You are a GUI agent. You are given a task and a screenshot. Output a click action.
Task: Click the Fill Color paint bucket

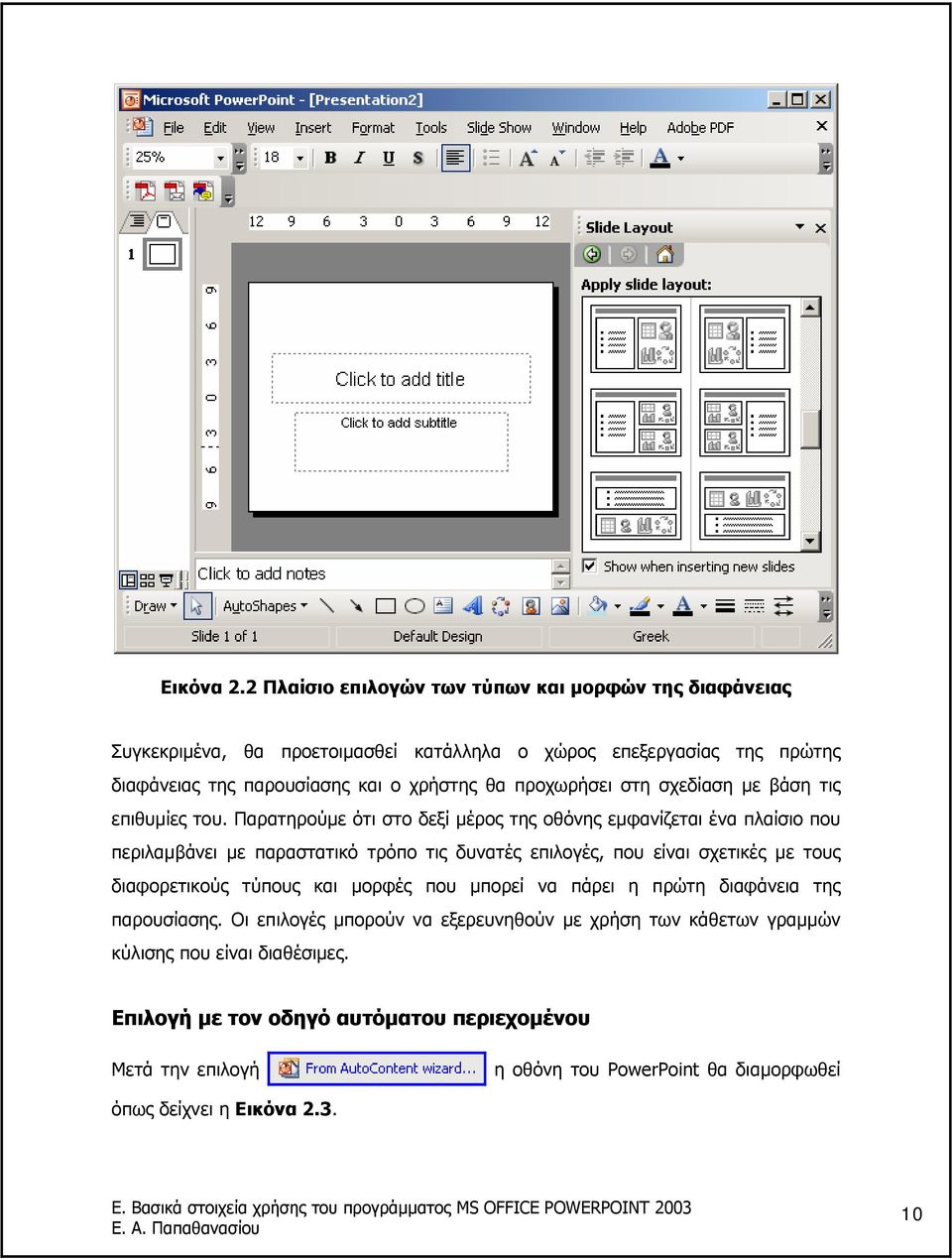[598, 605]
